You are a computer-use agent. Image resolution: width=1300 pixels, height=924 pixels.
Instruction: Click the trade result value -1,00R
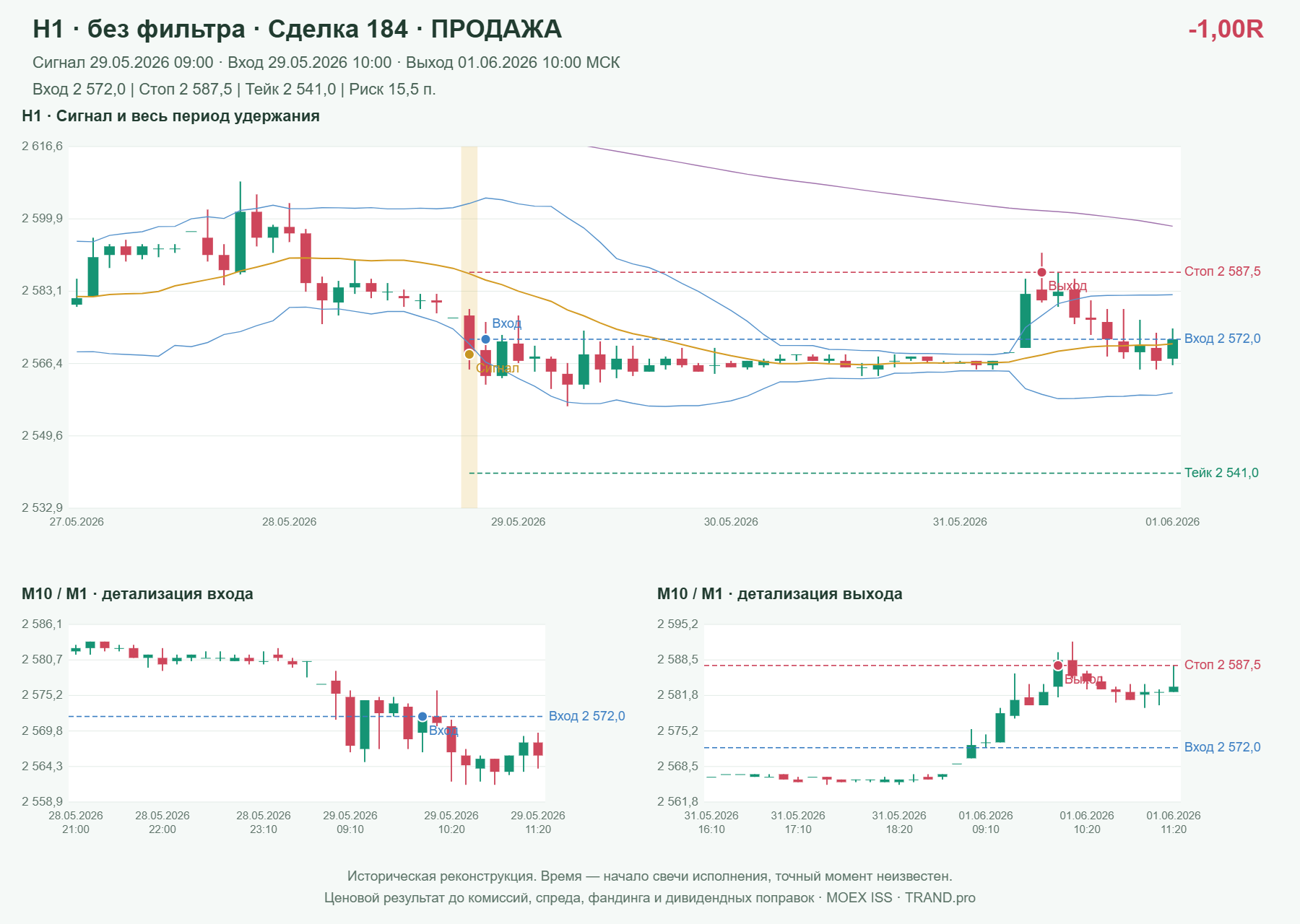[1226, 29]
